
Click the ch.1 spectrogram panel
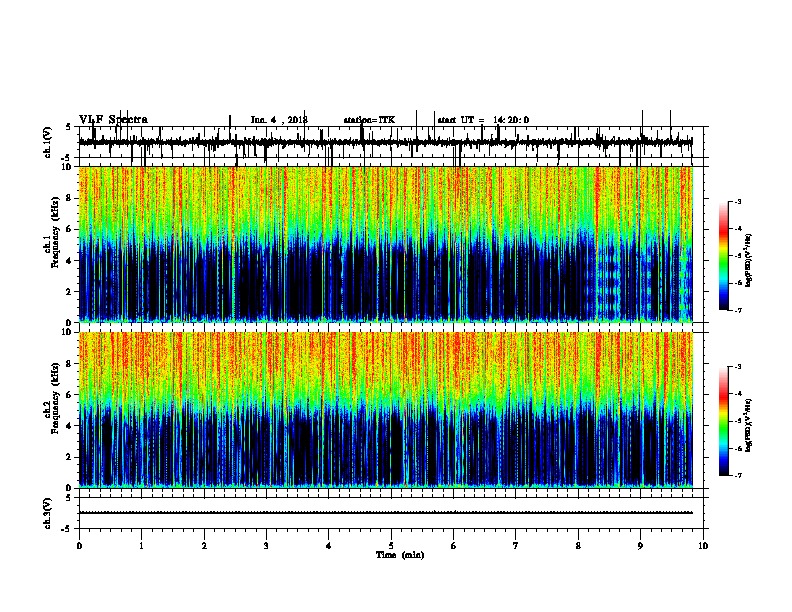[x=385, y=244]
